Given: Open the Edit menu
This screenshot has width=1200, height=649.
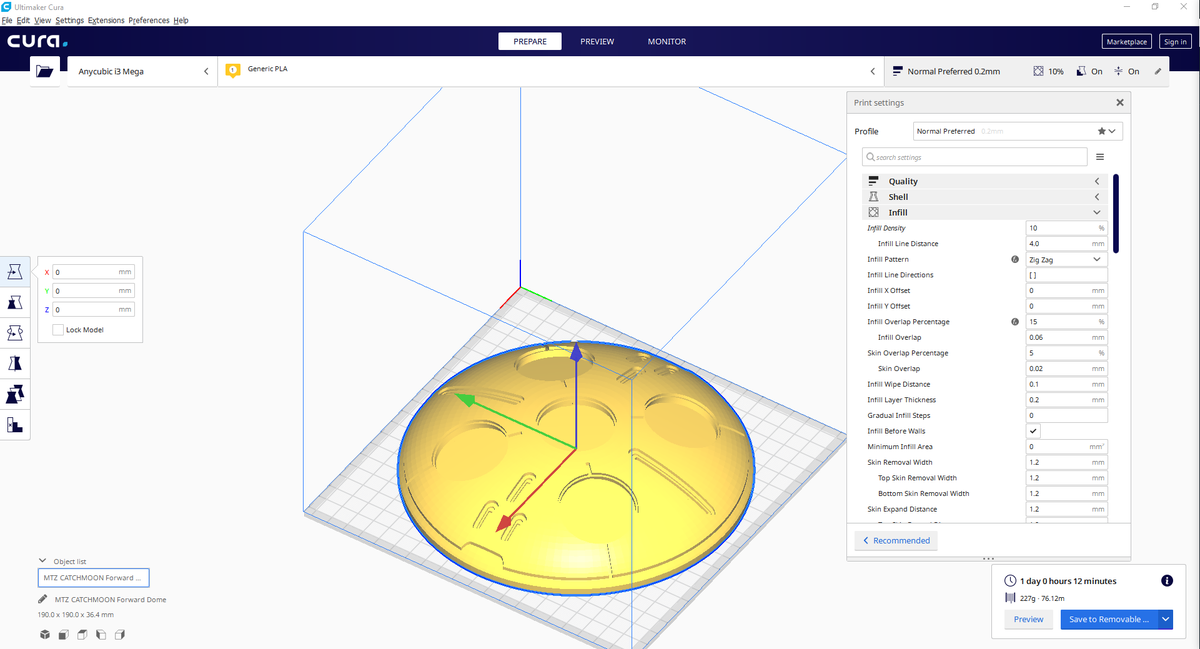Looking at the screenshot, I should click(x=23, y=20).
